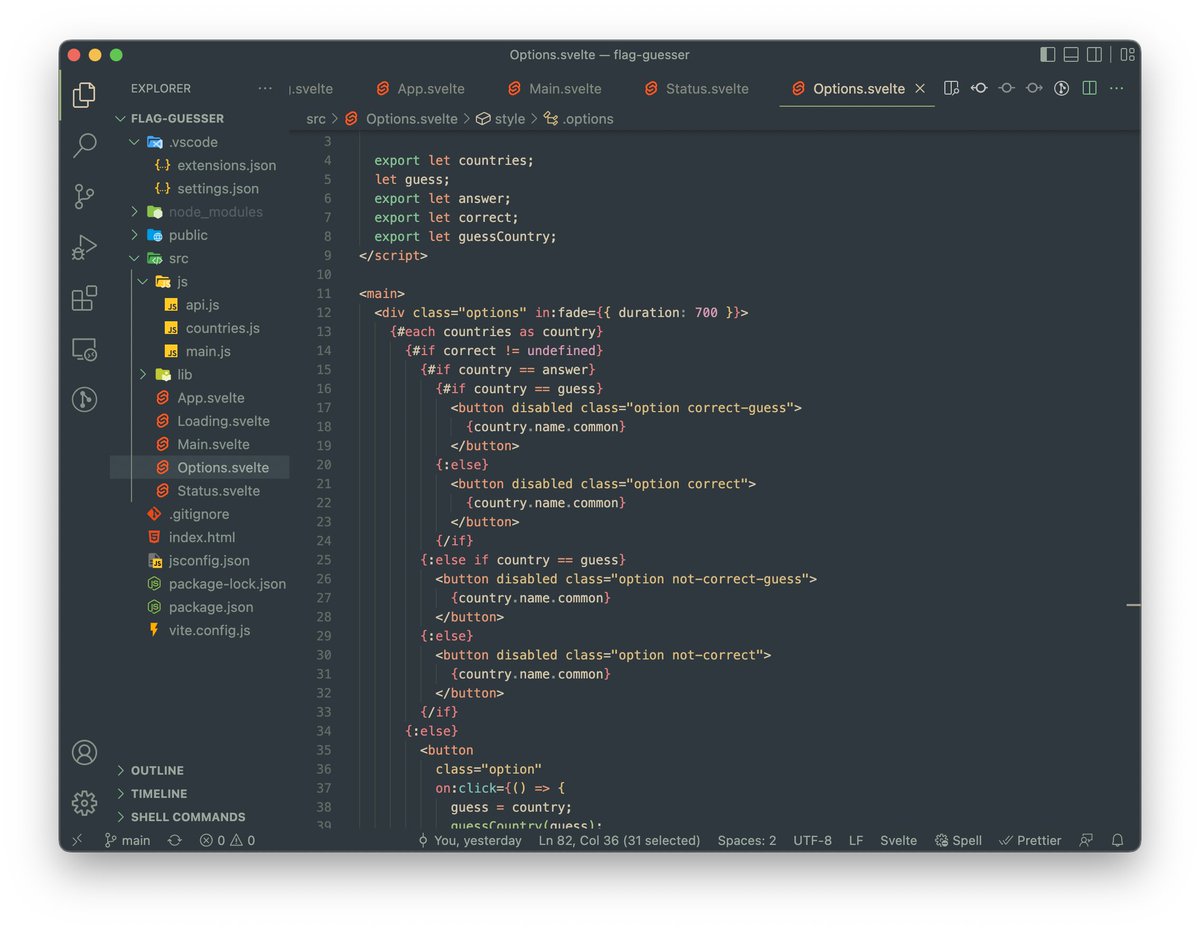The width and height of the screenshot is (1200, 930).
Task: Change the UTF-8 file encoding
Action: click(812, 841)
